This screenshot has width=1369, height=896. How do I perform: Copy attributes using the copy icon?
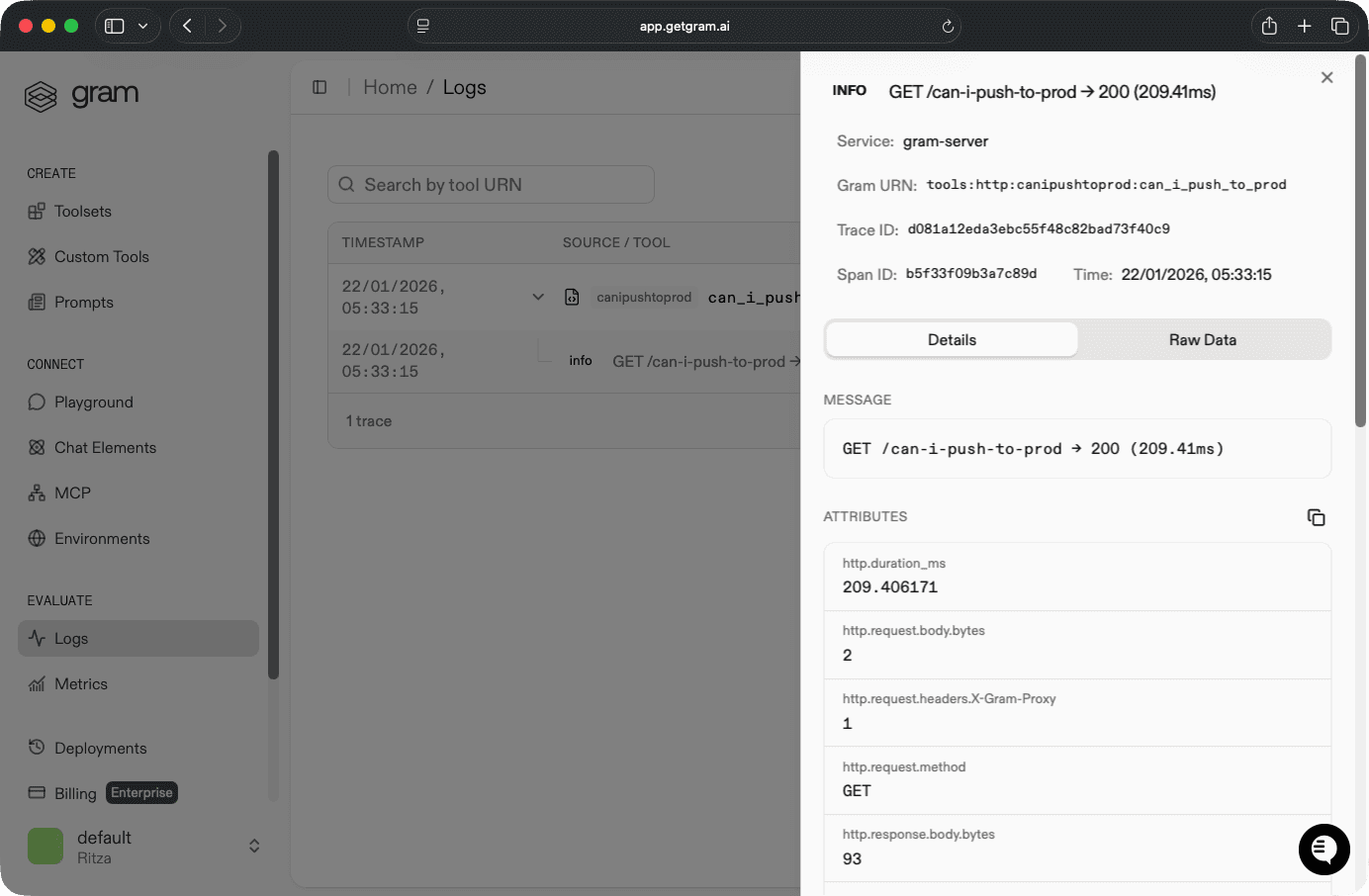point(1316,516)
